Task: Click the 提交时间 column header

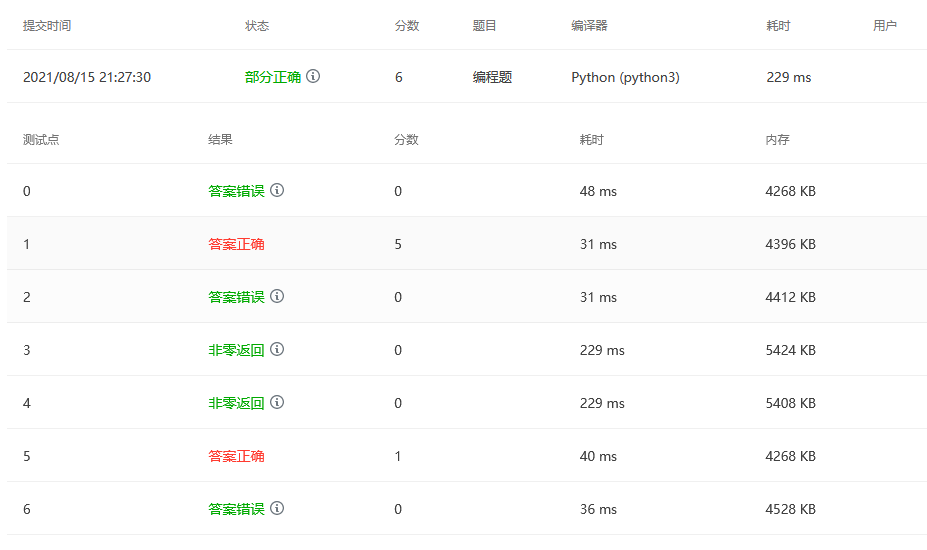Action: coord(47,25)
